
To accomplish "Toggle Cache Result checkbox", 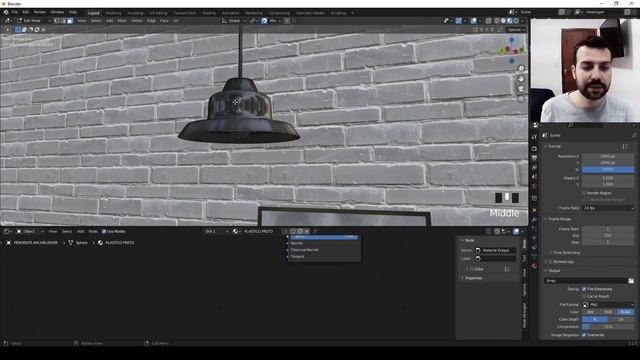I will tap(584, 296).
